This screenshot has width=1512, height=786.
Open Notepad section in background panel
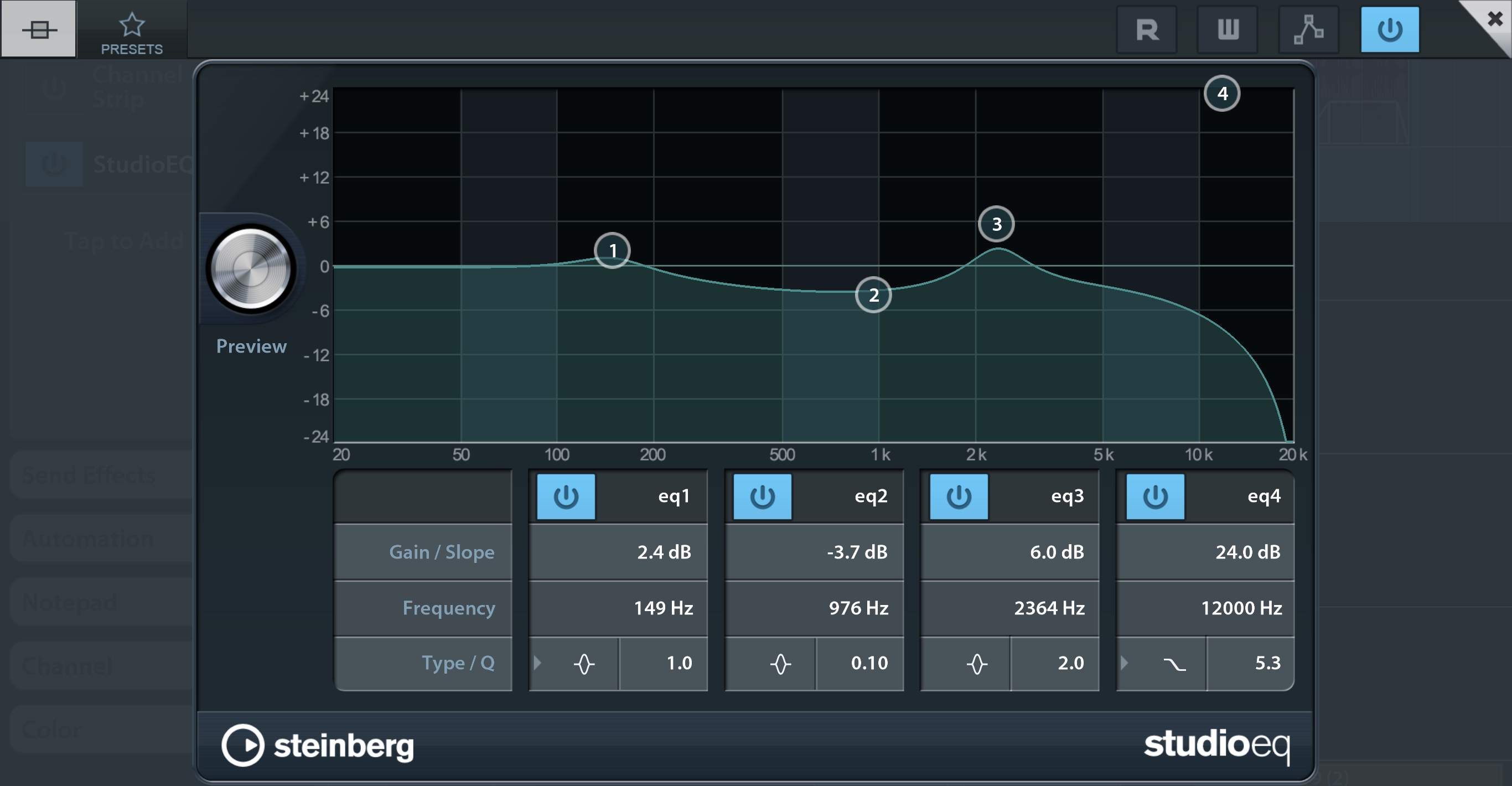pos(101,602)
